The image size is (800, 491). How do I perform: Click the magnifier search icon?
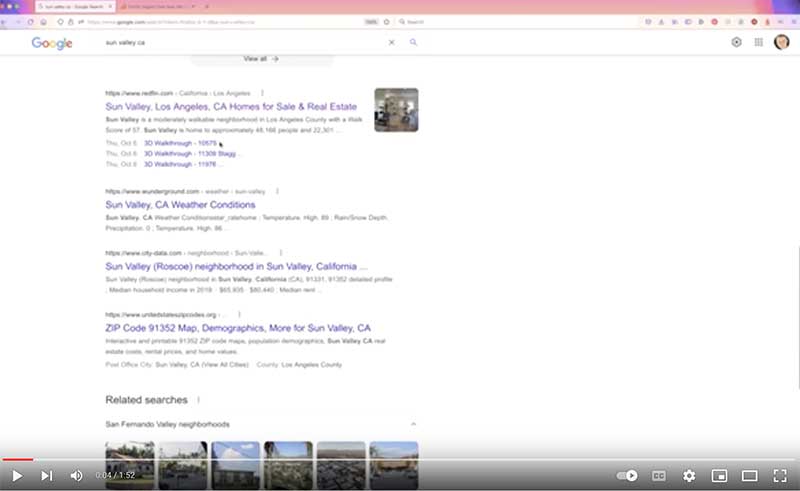click(413, 42)
